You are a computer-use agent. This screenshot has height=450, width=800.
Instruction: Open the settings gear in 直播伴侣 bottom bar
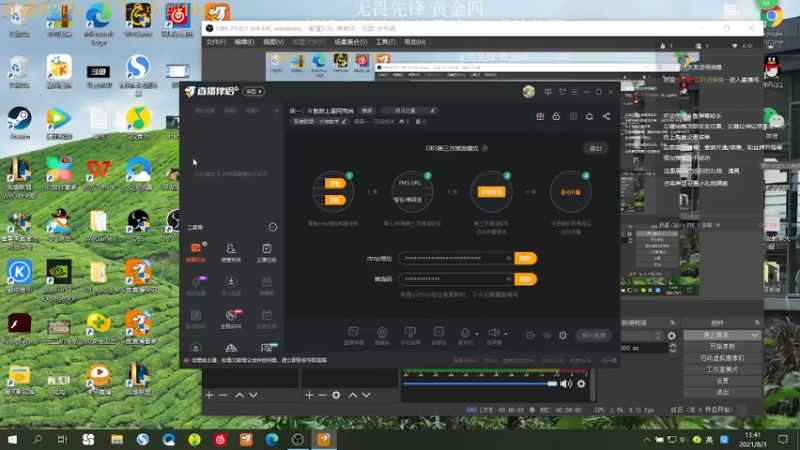point(563,335)
